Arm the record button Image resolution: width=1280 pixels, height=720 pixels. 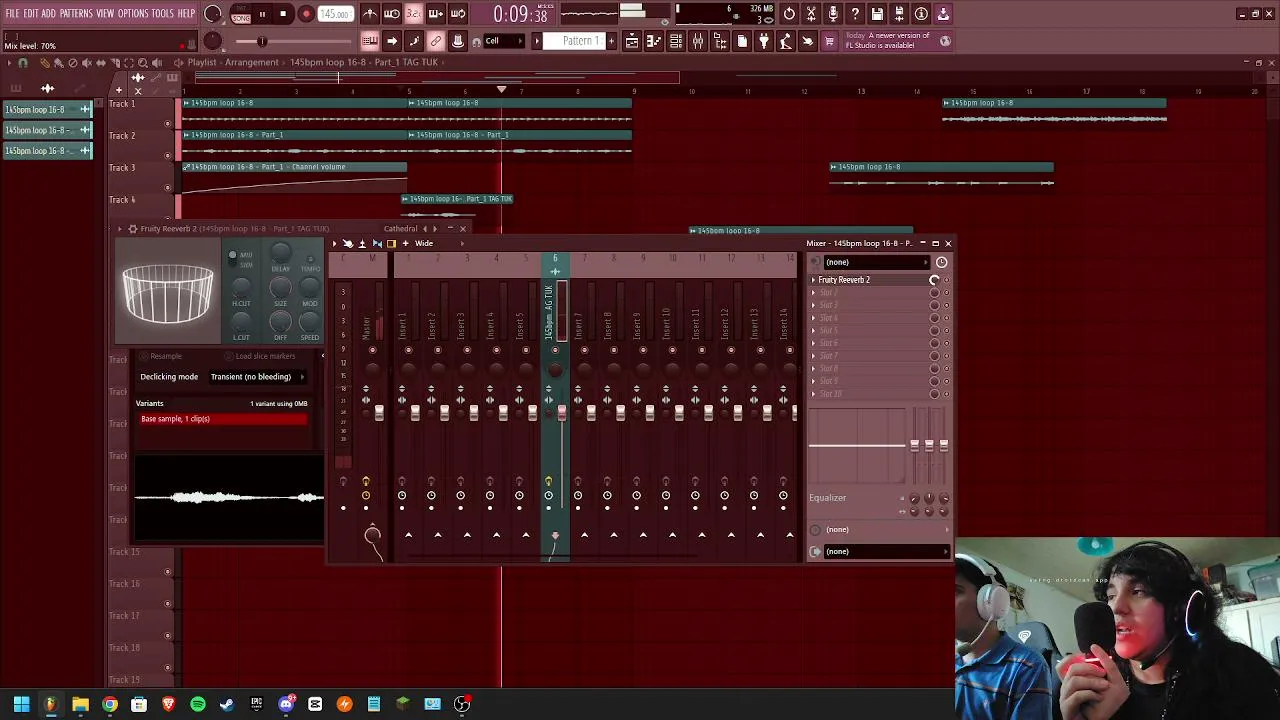[x=306, y=14]
